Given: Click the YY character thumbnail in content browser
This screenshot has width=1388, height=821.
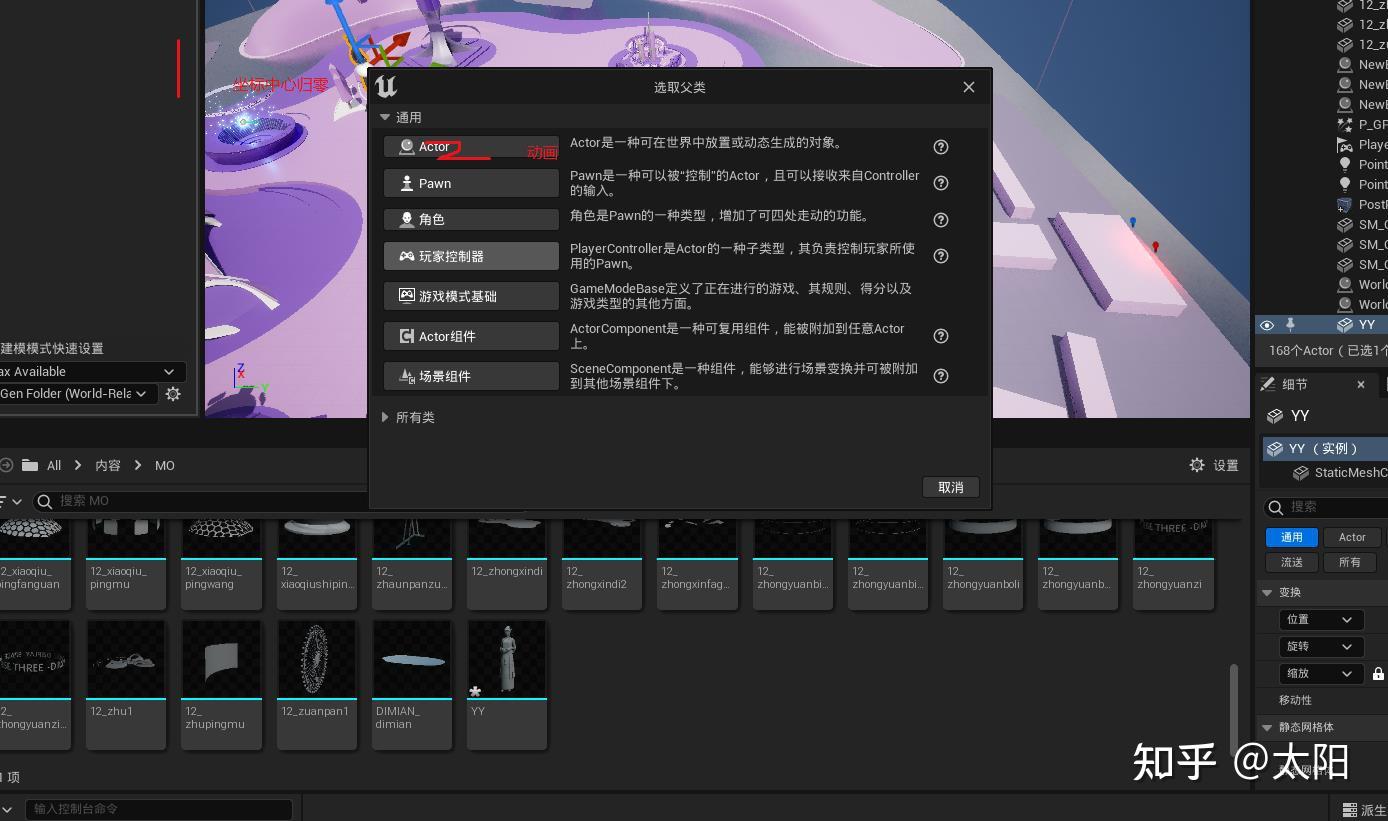Looking at the screenshot, I should (x=506, y=658).
